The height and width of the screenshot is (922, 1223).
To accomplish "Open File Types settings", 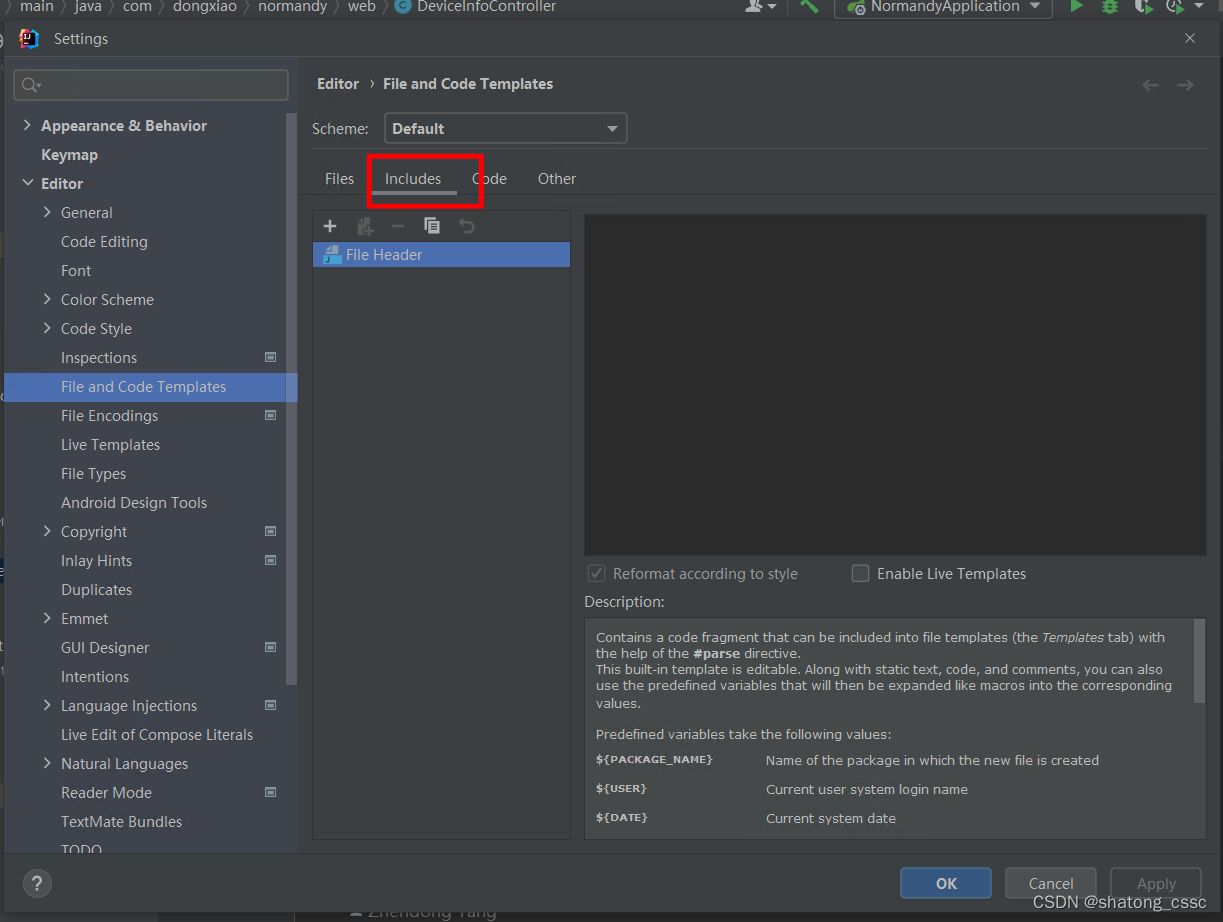I will pos(93,473).
